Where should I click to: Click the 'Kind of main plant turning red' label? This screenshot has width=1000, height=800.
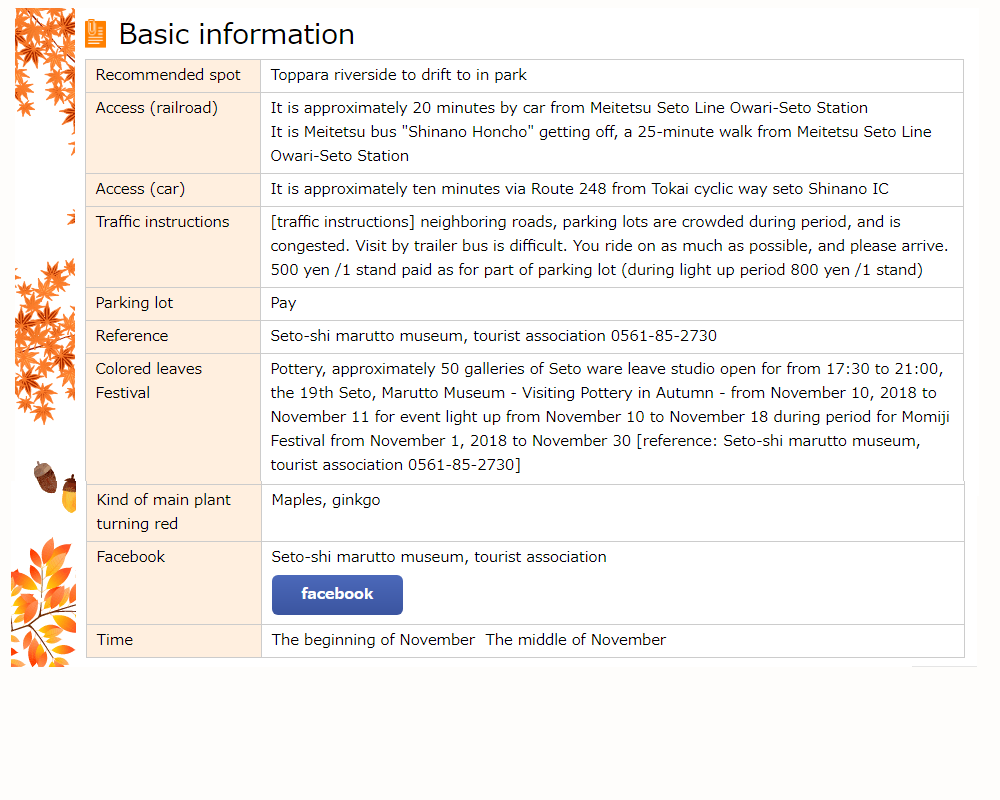pyautogui.click(x=163, y=512)
